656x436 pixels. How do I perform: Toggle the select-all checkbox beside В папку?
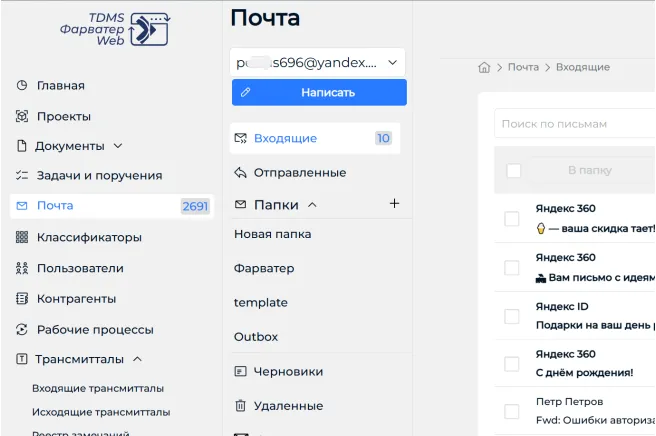pos(513,170)
